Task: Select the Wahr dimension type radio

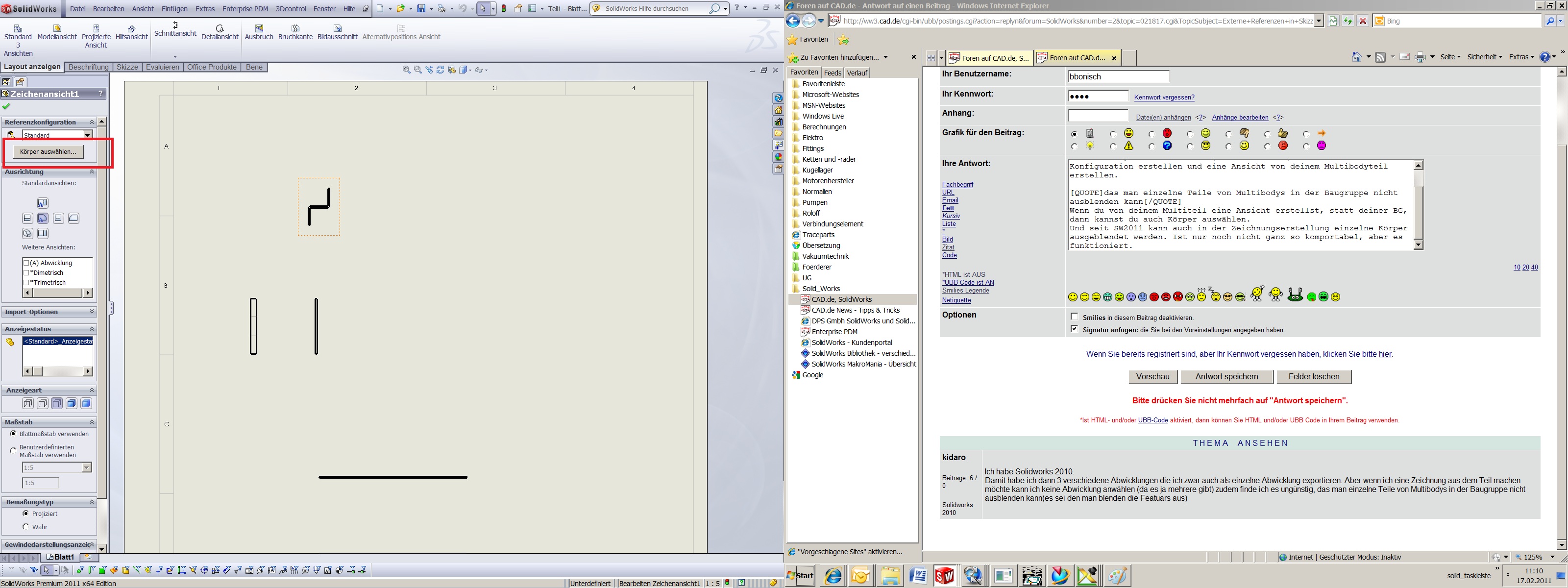Action: [x=25, y=527]
